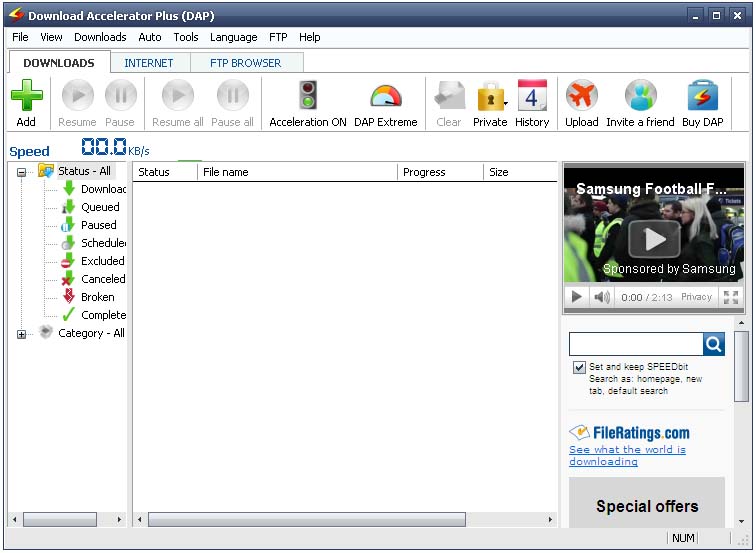Image resolution: width=756 pixels, height=553 pixels.
Task: Collapse the Status - All tree branch
Action: (x=21, y=172)
